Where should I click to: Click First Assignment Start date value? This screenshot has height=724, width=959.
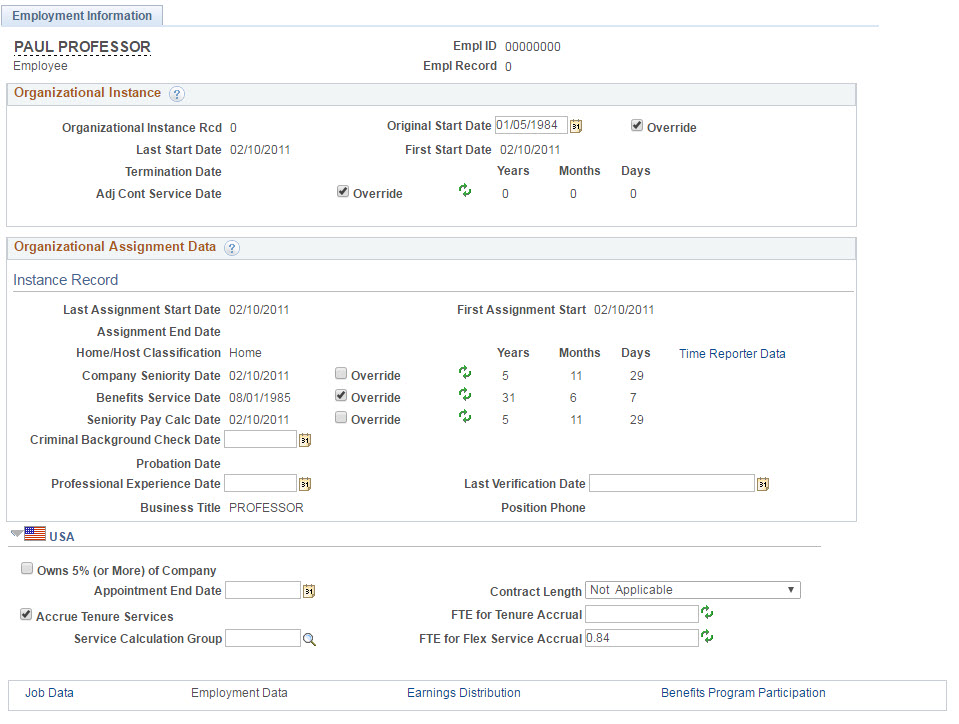[624, 310]
